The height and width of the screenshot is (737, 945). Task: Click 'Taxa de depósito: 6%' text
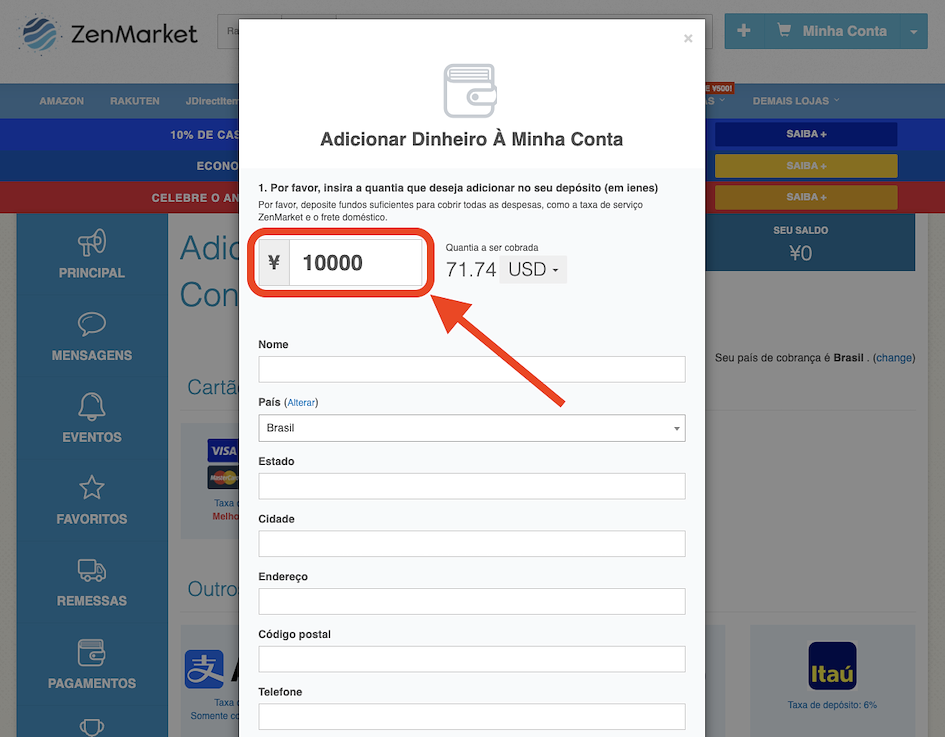pyautogui.click(x=832, y=705)
